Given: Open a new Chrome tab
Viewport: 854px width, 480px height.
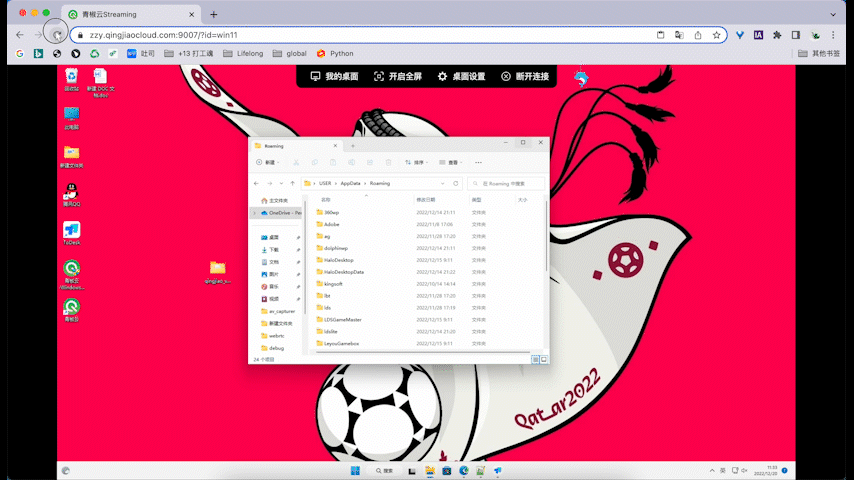Looking at the screenshot, I should (214, 14).
